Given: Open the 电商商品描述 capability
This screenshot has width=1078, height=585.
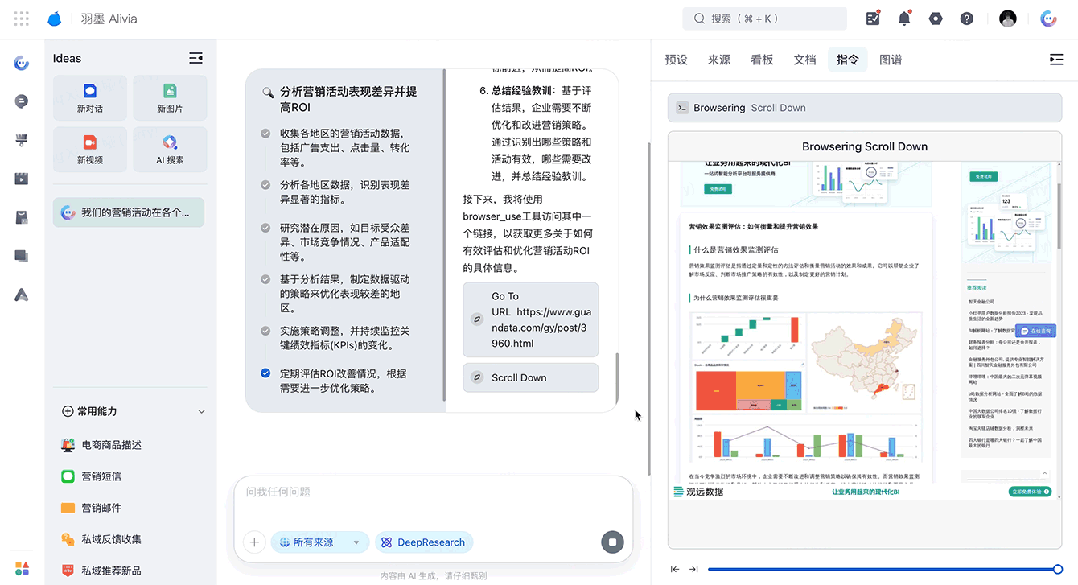Looking at the screenshot, I should 111,445.
